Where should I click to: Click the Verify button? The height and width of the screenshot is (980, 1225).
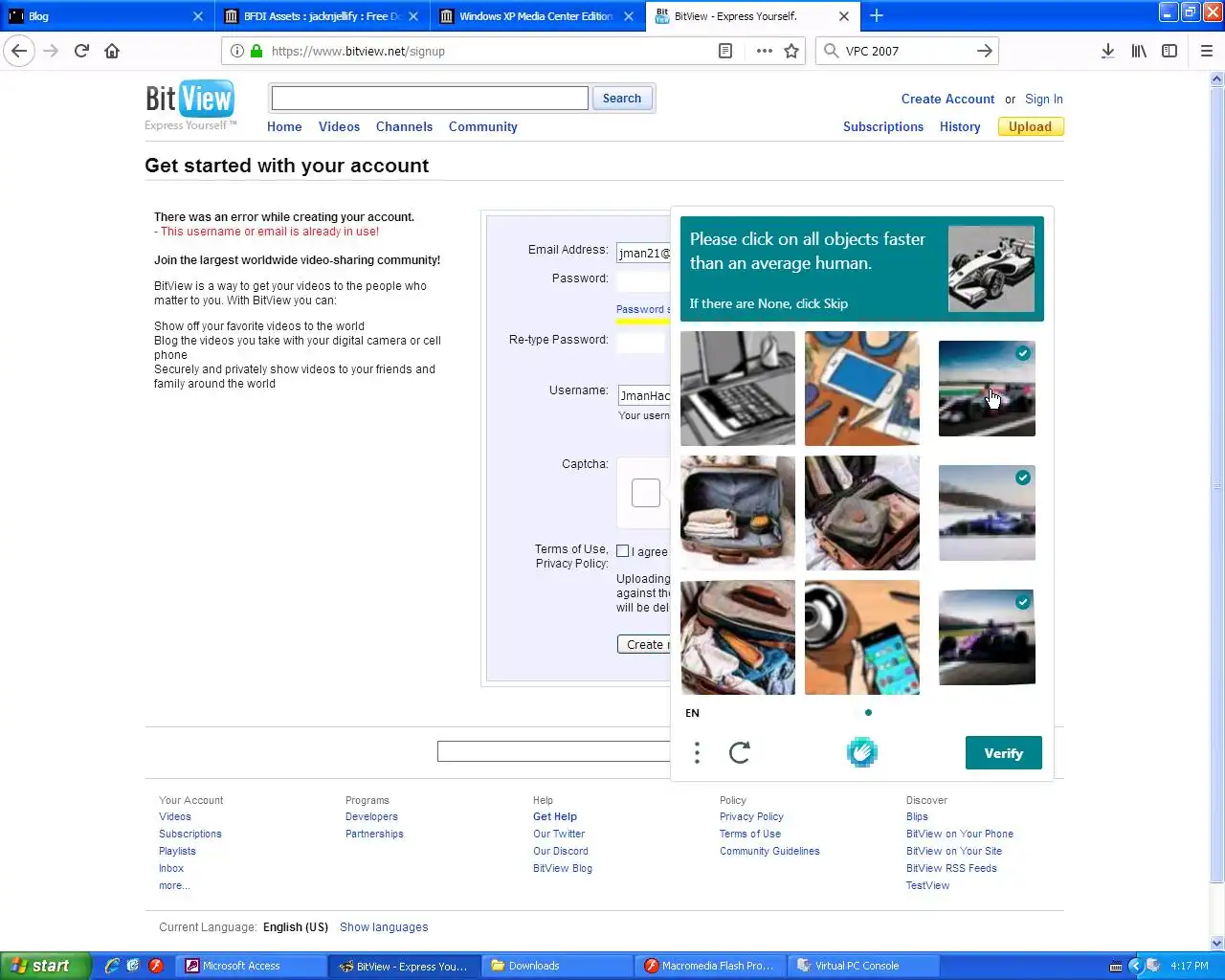1003,753
